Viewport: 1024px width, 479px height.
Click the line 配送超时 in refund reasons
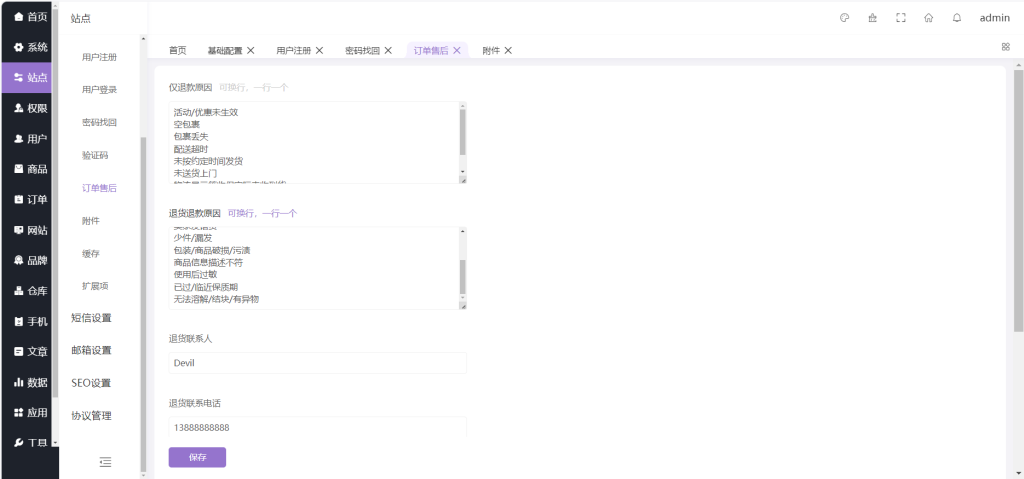click(x=191, y=149)
